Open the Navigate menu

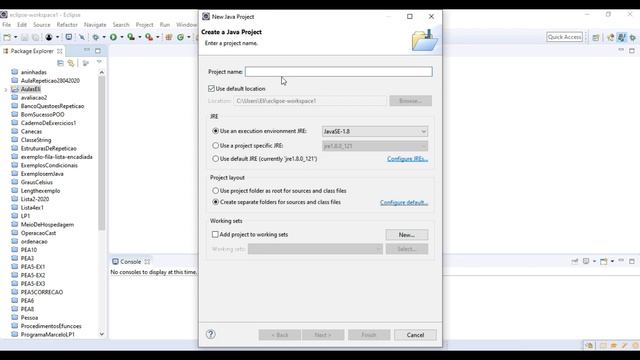tap(95, 25)
